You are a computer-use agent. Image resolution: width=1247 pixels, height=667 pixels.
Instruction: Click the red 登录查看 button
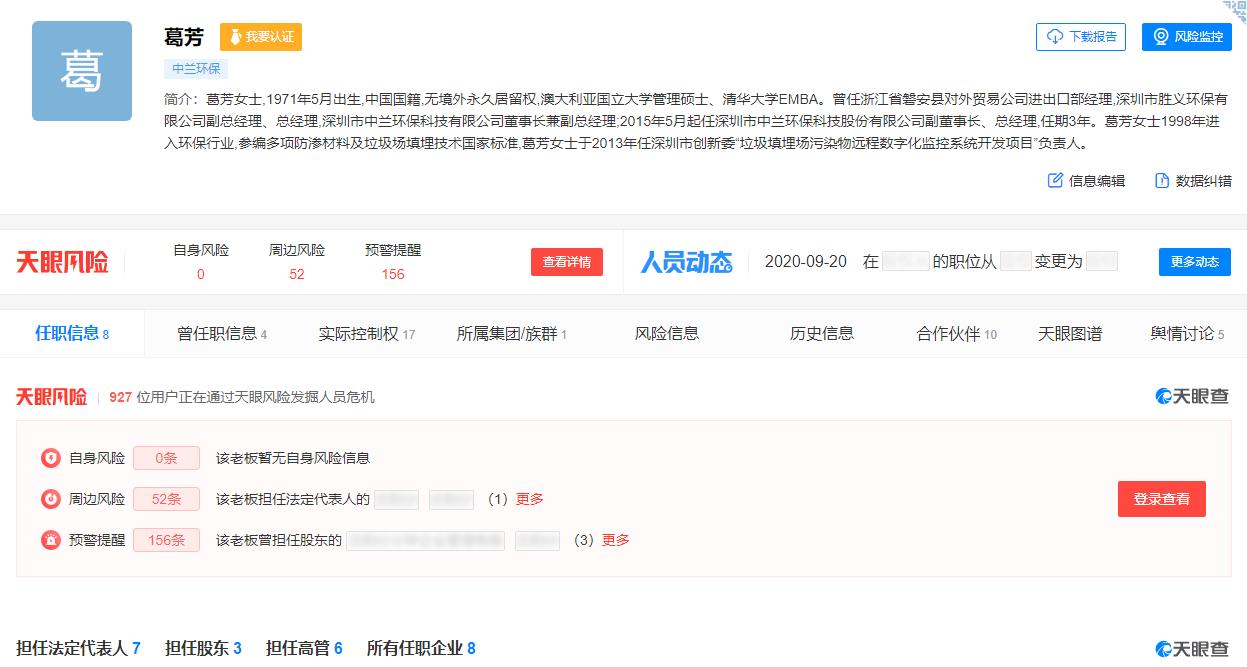pos(1162,499)
